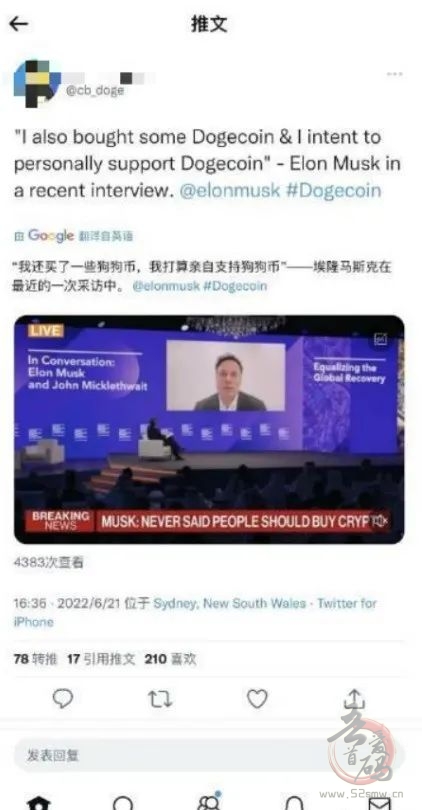Focus the 发表回复 reply input field

pos(209,756)
